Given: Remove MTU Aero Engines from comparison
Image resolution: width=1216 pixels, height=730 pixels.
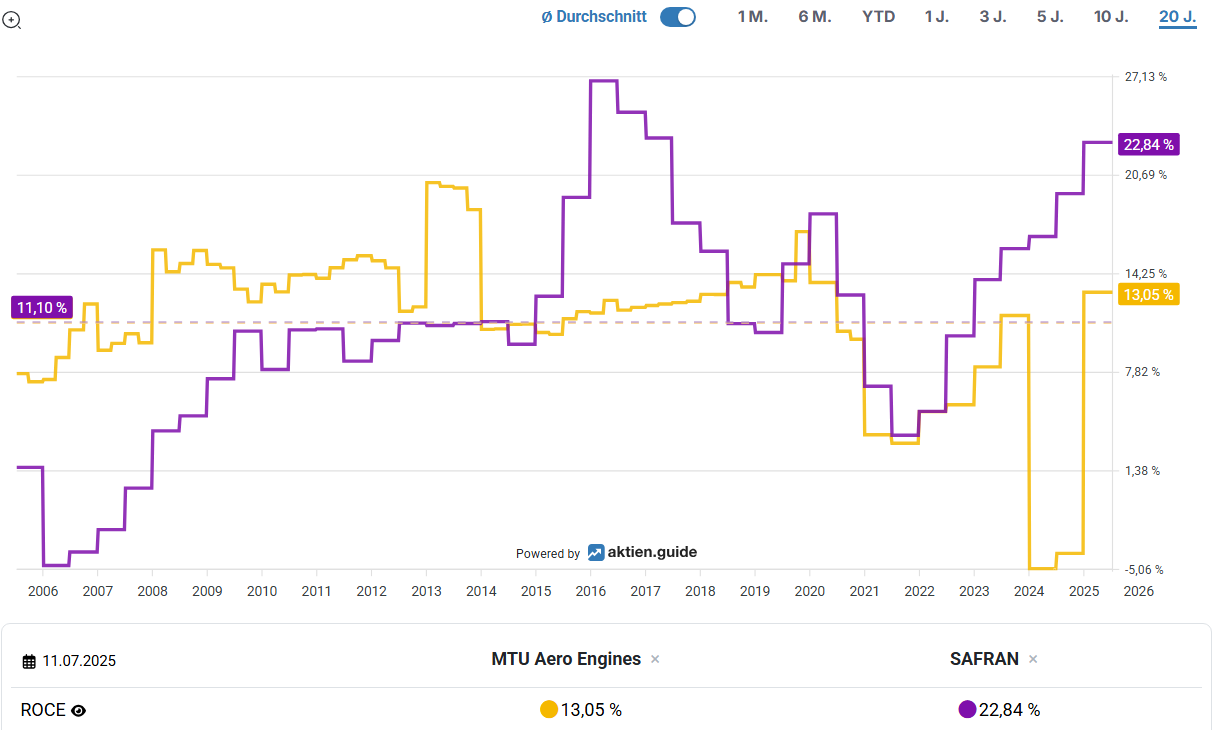Looking at the screenshot, I should tap(655, 659).
